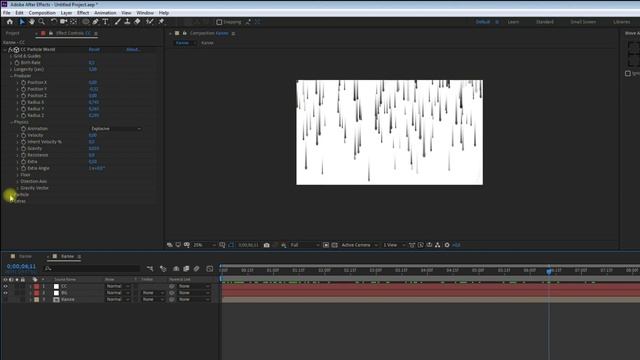Click the composition mini-flowchart icon in timeline
Screen dimensions: 640x360
coord(150,268)
